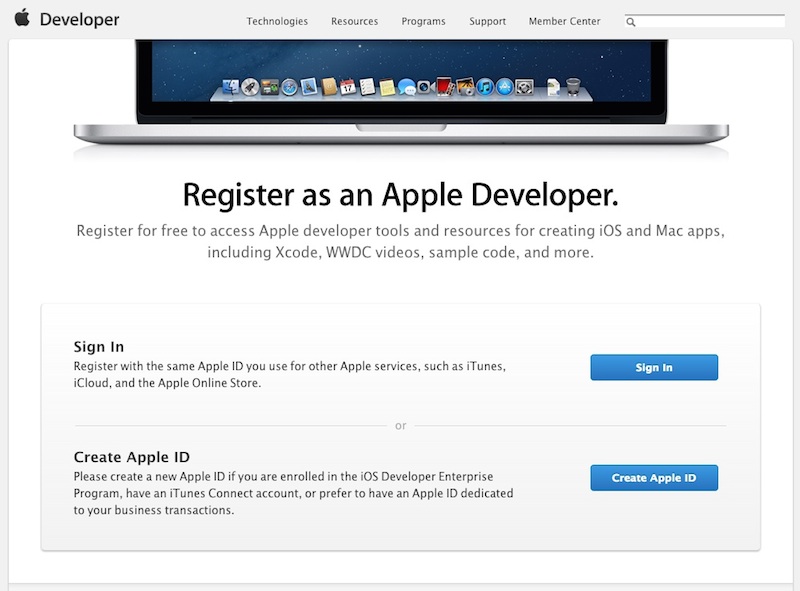
Task: Click the iTunes icon in the dock
Action: point(486,85)
